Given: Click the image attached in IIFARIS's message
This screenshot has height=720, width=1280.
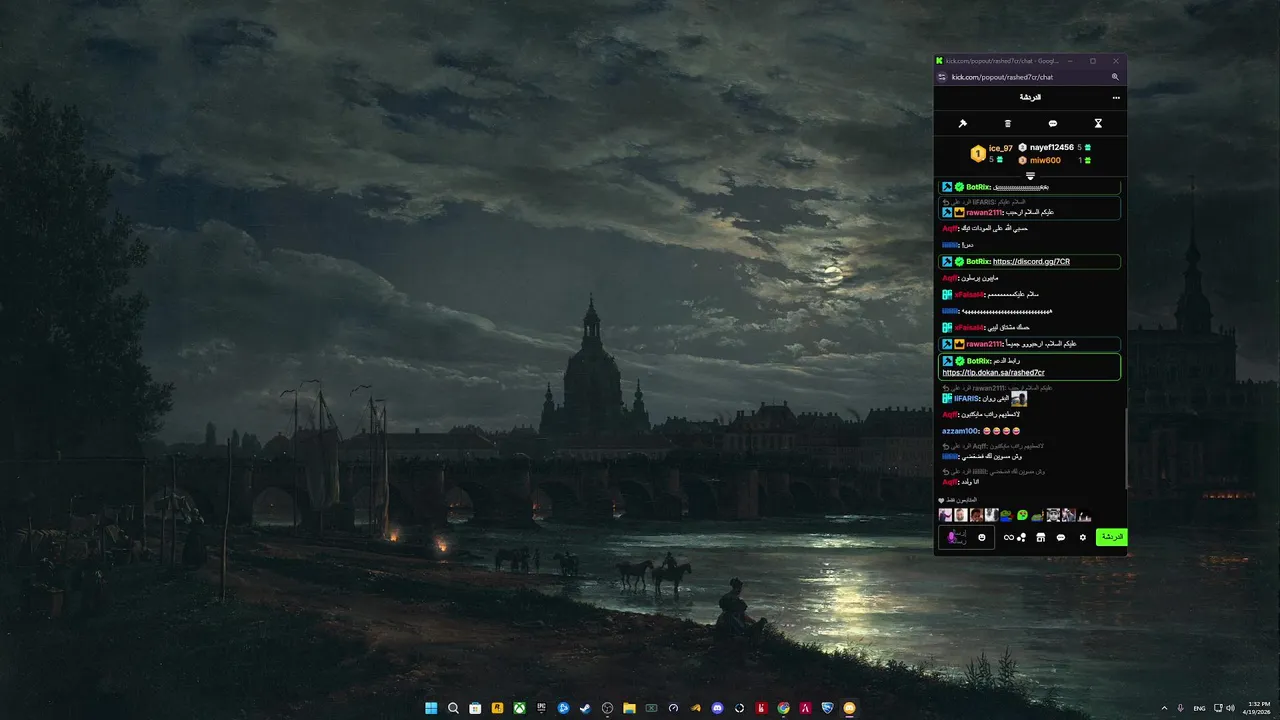Looking at the screenshot, I should (1019, 398).
